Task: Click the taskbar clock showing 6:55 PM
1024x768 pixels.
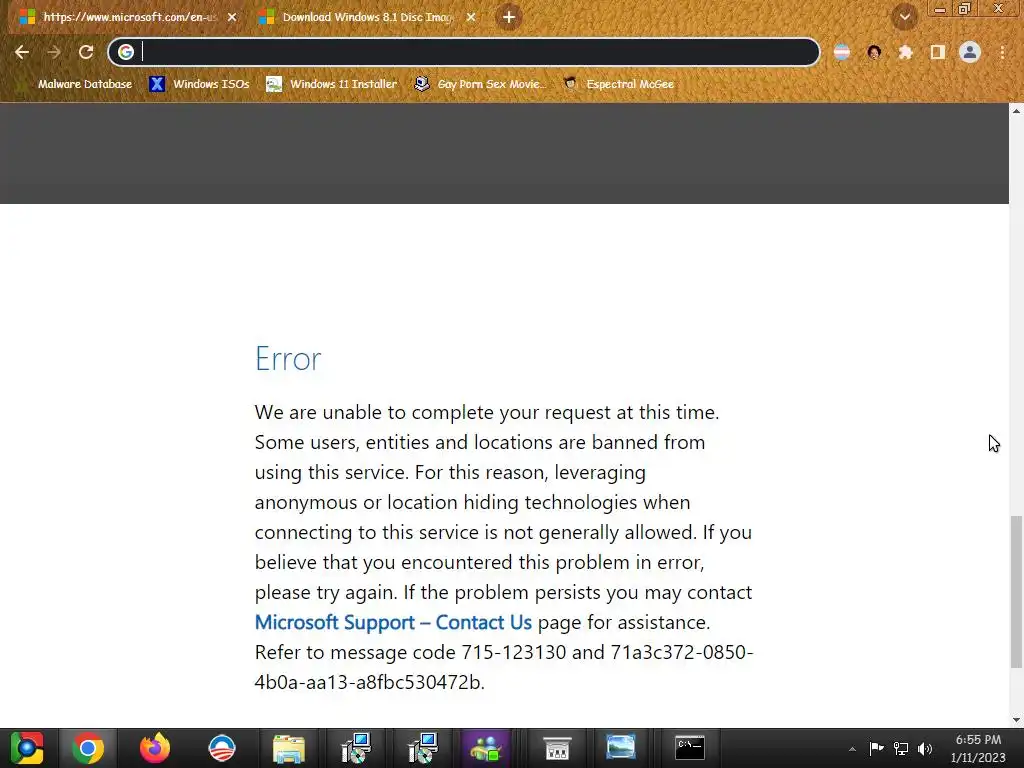Action: pos(978,748)
